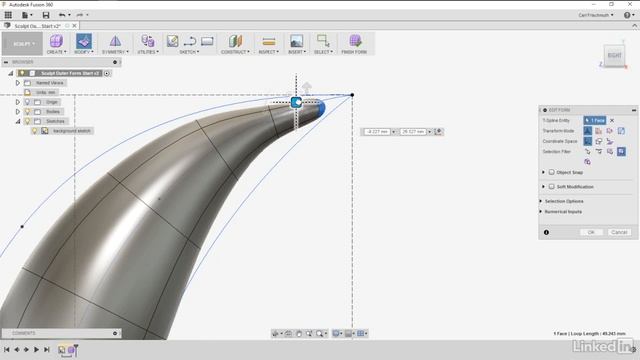
Task: Clear the T-Spline Entity selection
Action: (x=612, y=120)
